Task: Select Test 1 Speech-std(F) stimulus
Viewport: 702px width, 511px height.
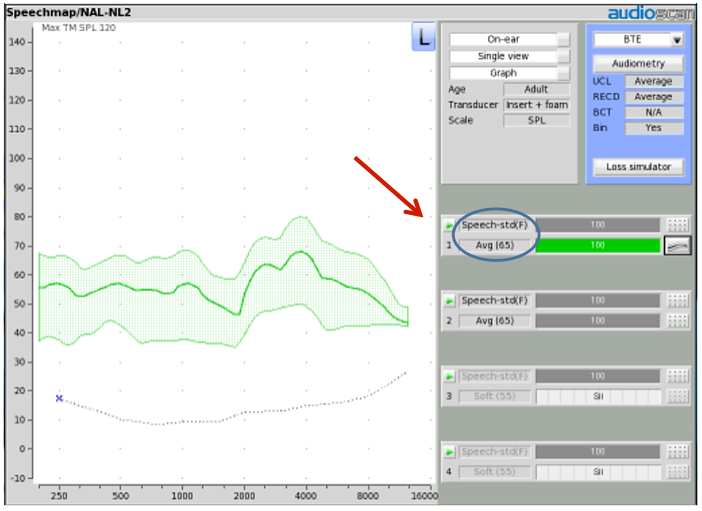Action: point(494,225)
